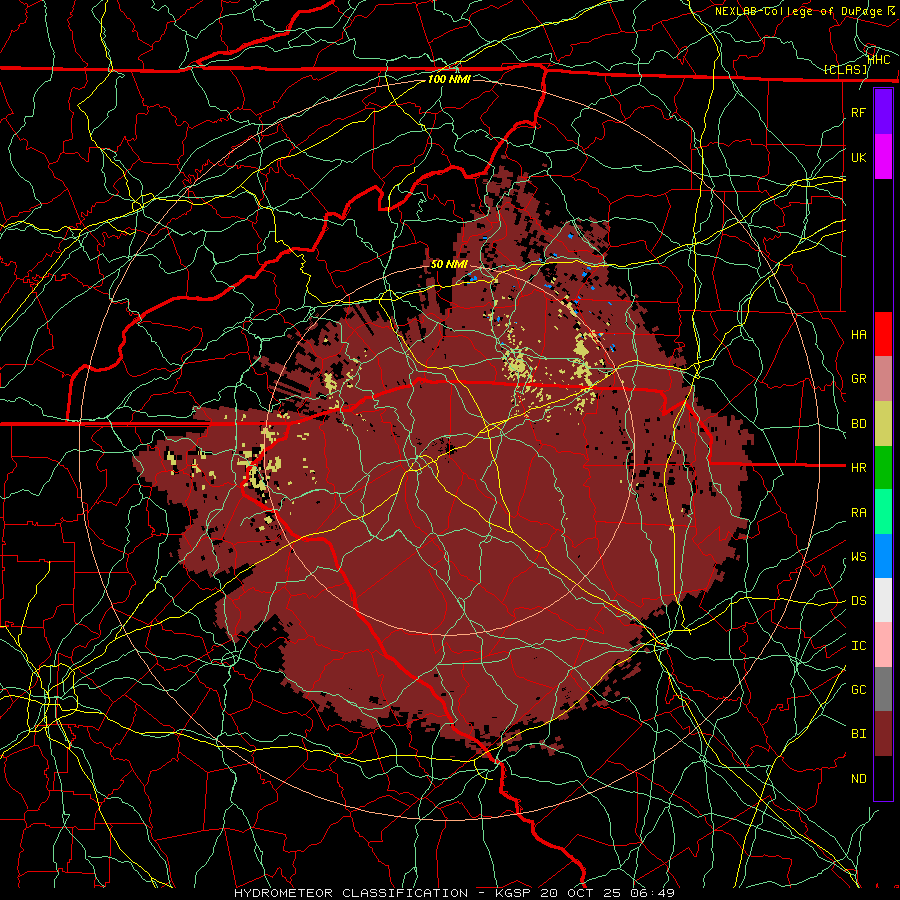This screenshot has width=900, height=900.
Task: Select the IC light pink legend swatch
Action: pyautogui.click(x=883, y=645)
